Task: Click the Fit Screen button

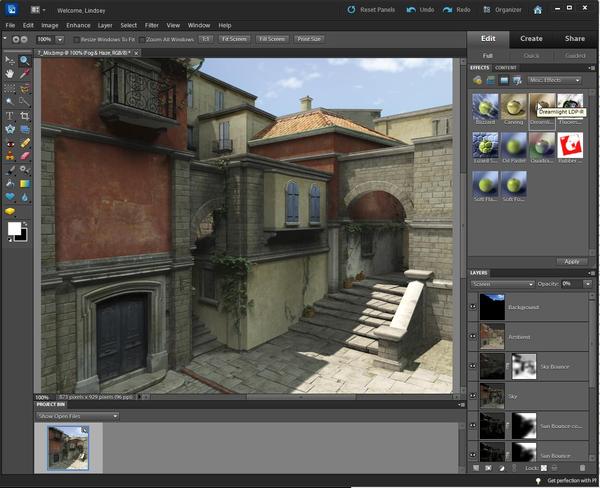Action: (x=234, y=39)
